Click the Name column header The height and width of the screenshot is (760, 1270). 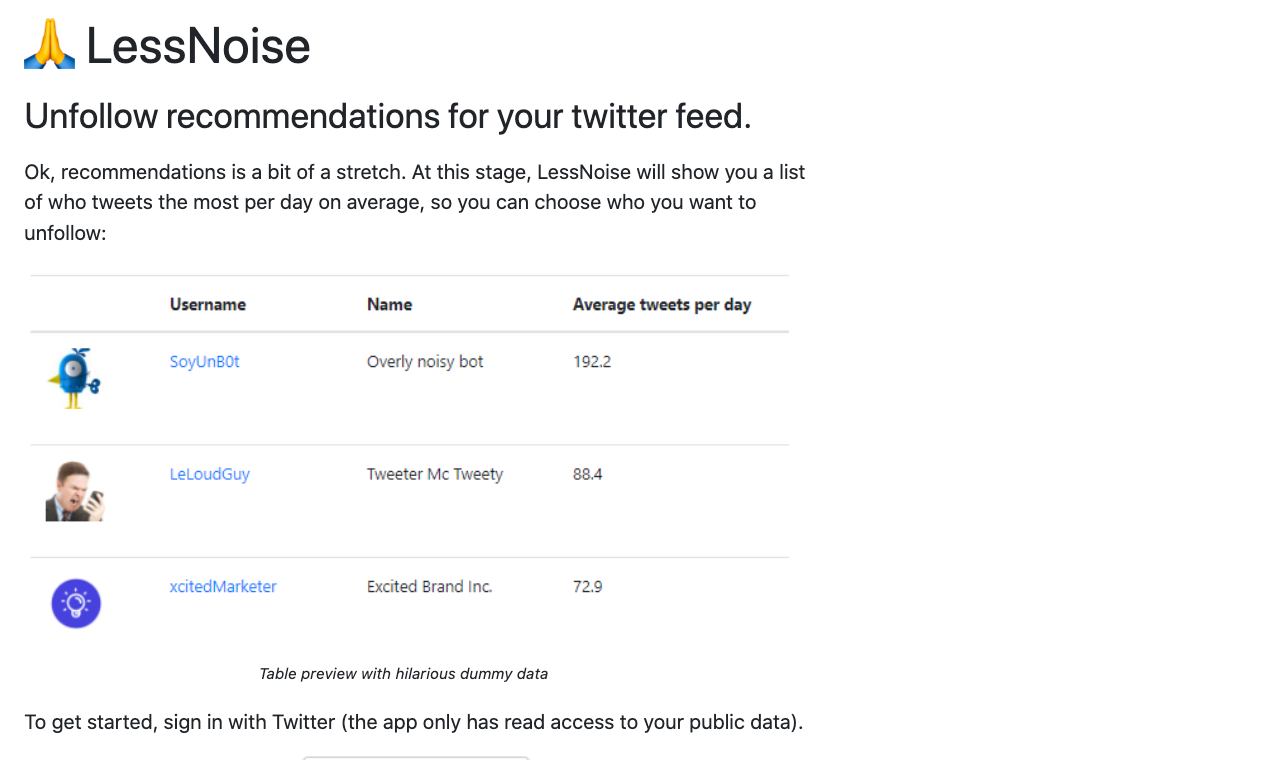tap(390, 305)
